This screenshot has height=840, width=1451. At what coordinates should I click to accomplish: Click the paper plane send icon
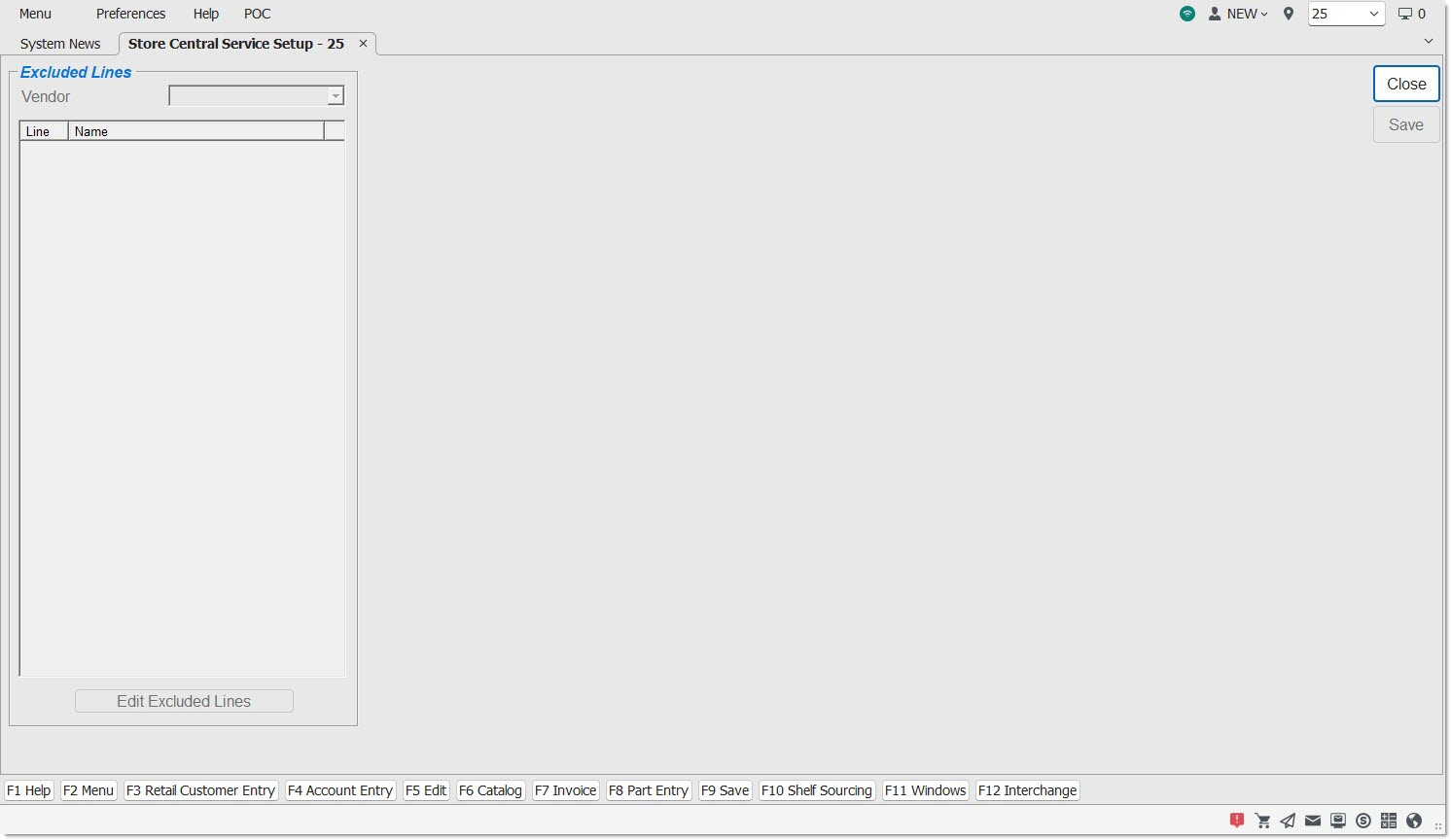pyautogui.click(x=1288, y=821)
